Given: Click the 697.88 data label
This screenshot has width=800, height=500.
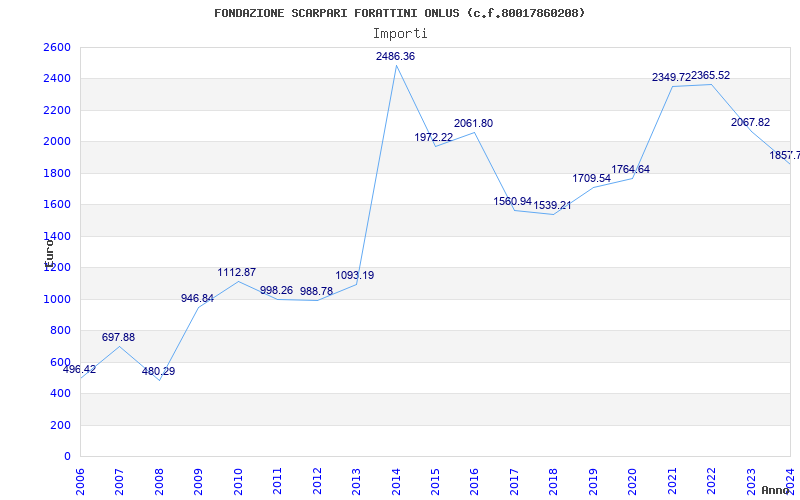Looking at the screenshot, I should coord(118,337).
